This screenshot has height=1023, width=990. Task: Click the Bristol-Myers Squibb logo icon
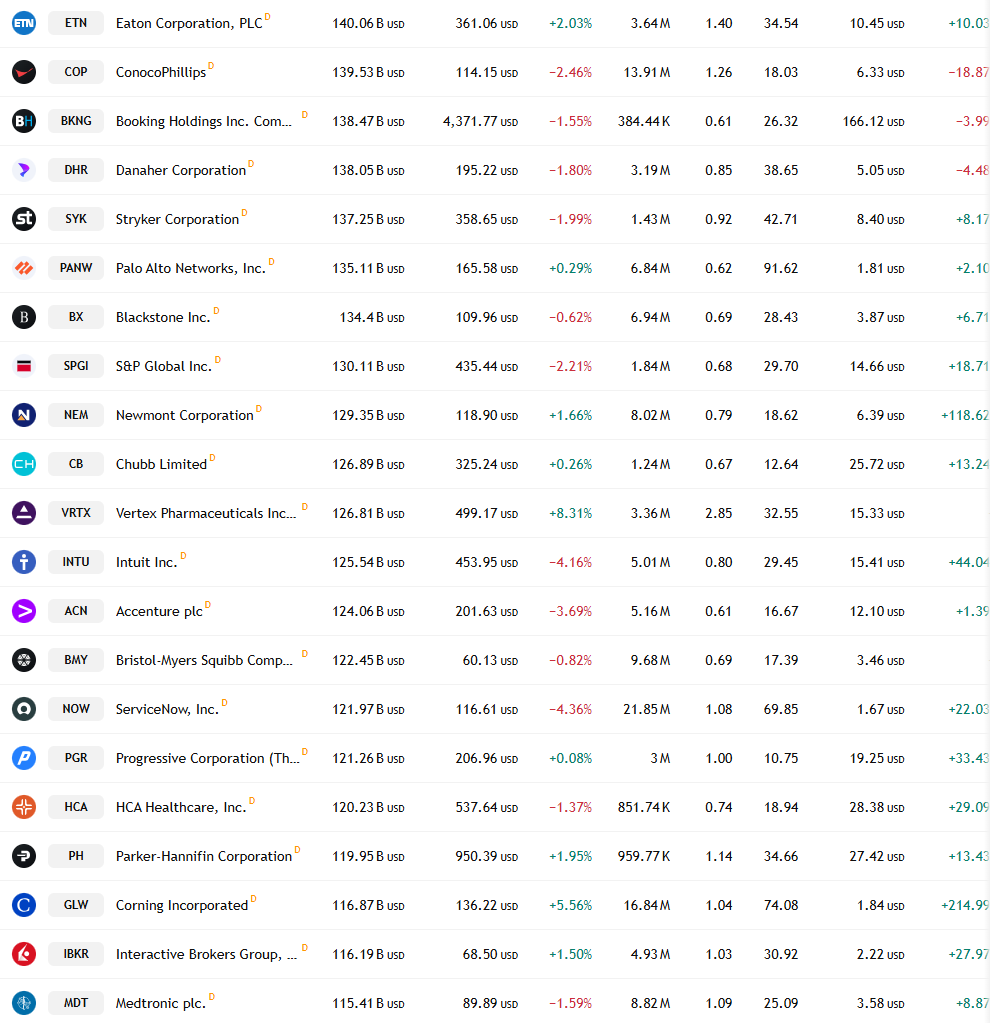click(24, 660)
